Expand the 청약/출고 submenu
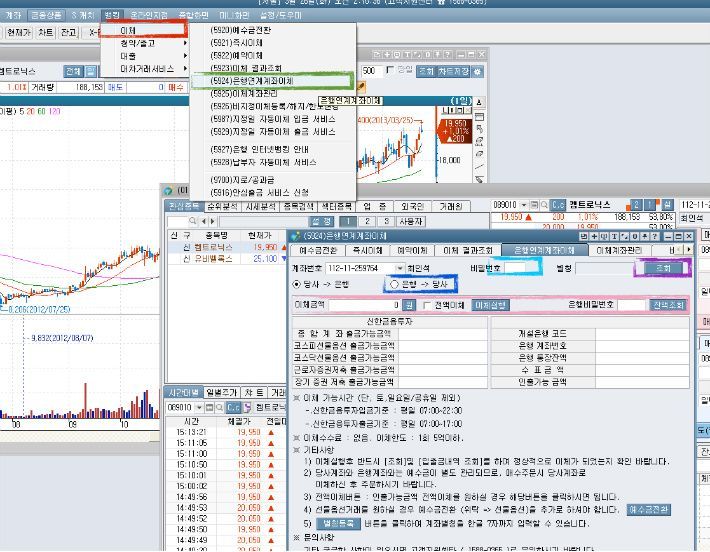Screen dimensions: 710x552 tap(145, 43)
